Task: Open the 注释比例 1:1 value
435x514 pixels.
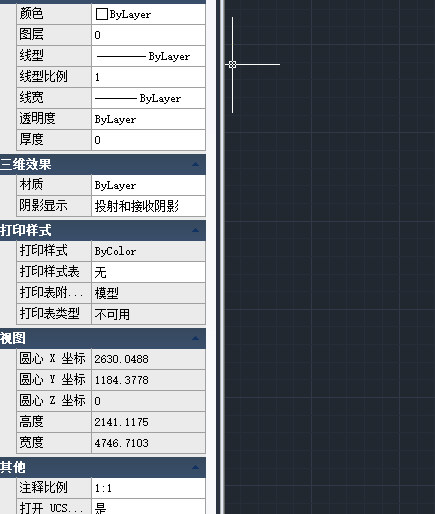Action: [x=148, y=488]
